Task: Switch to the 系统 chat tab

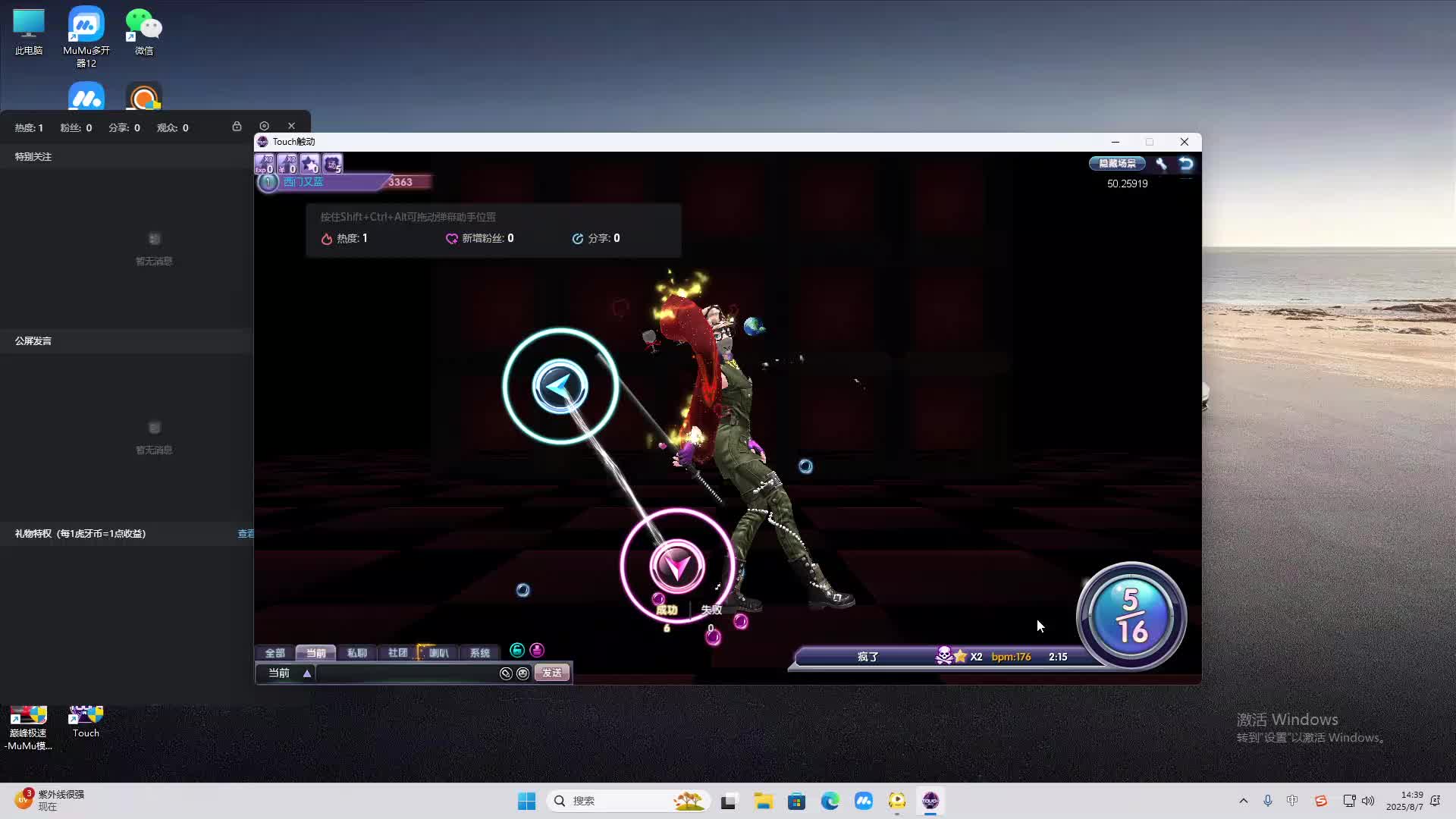Action: click(479, 653)
